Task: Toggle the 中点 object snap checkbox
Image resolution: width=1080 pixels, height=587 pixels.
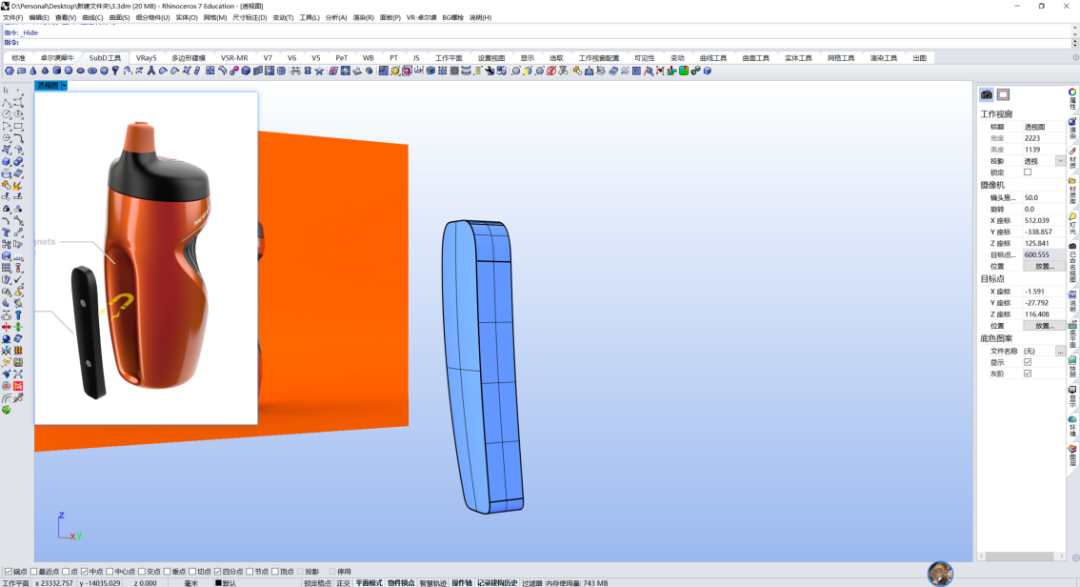Action: tap(85, 571)
